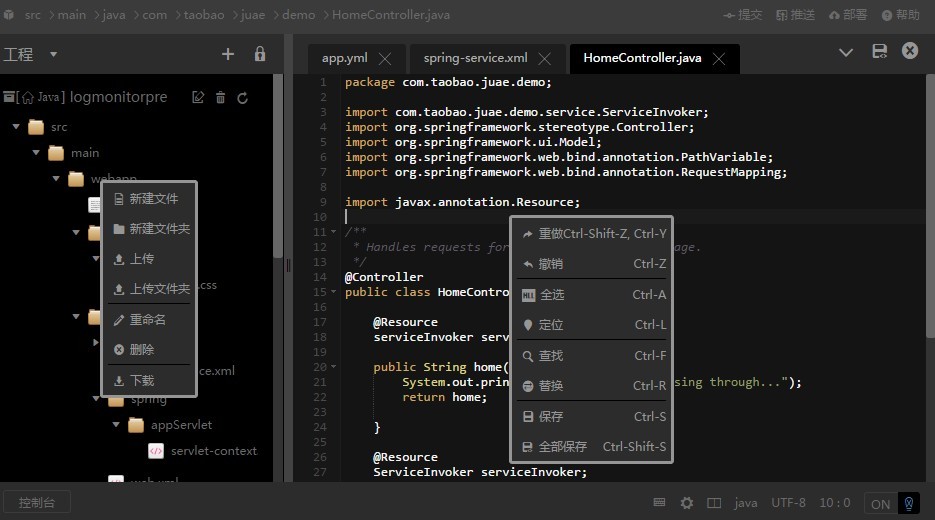
Task: Choose 新建文件 from context menu
Action: (x=149, y=199)
